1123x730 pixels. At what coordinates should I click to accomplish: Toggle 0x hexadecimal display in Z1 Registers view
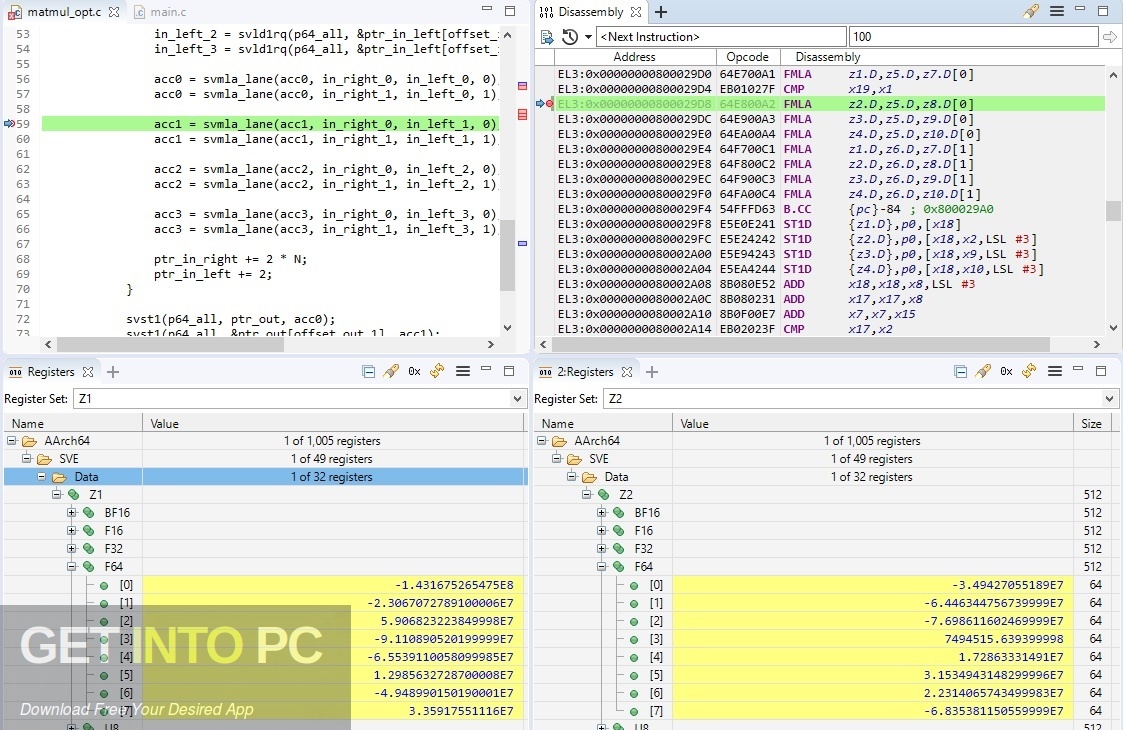coord(414,370)
